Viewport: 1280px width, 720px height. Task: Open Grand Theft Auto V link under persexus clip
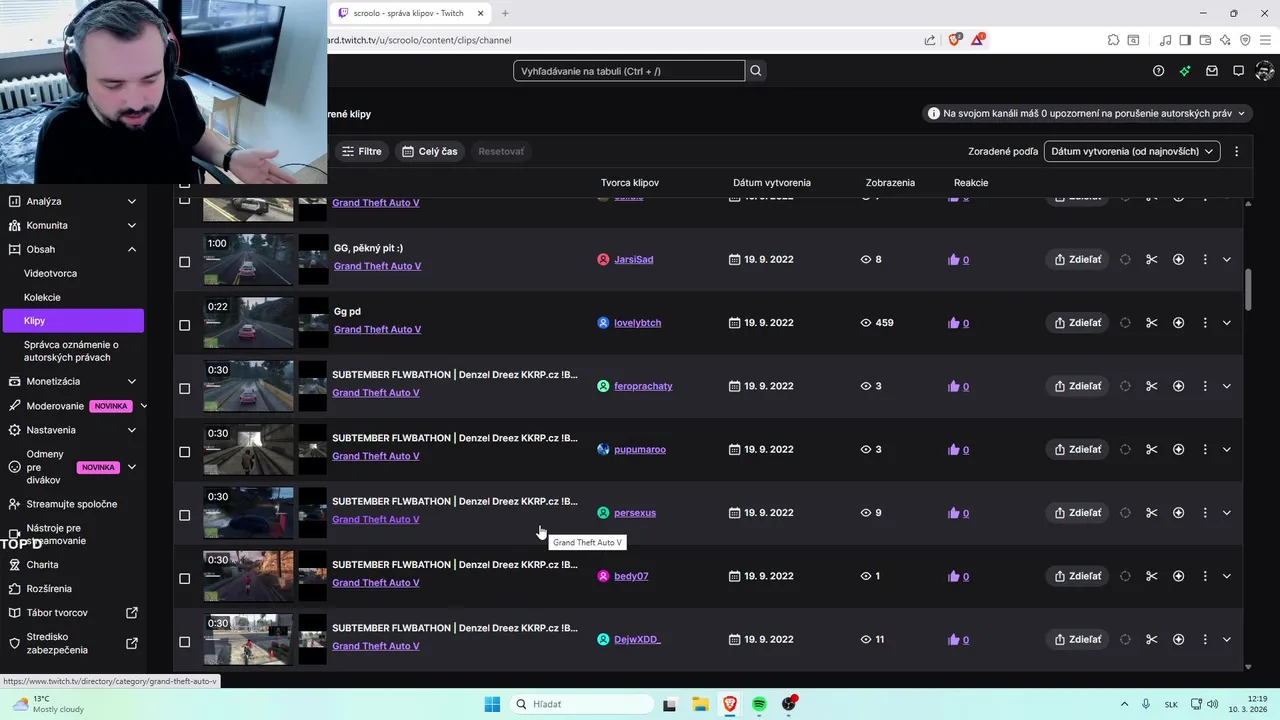tap(376, 519)
